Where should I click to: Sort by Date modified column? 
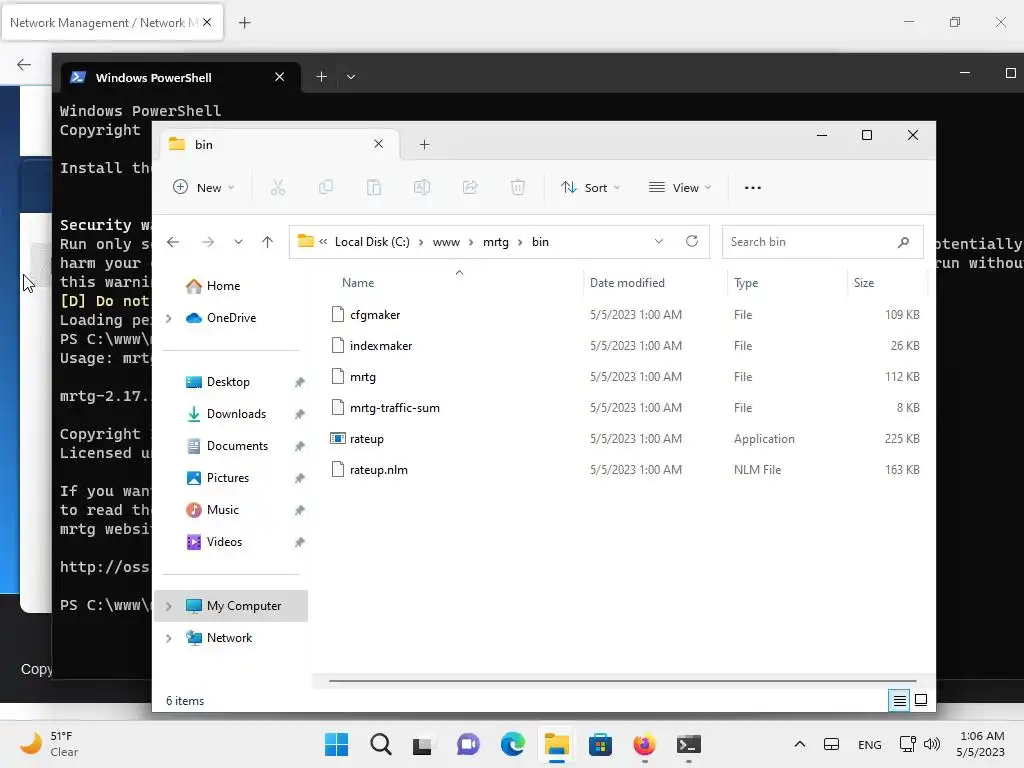[x=627, y=283]
